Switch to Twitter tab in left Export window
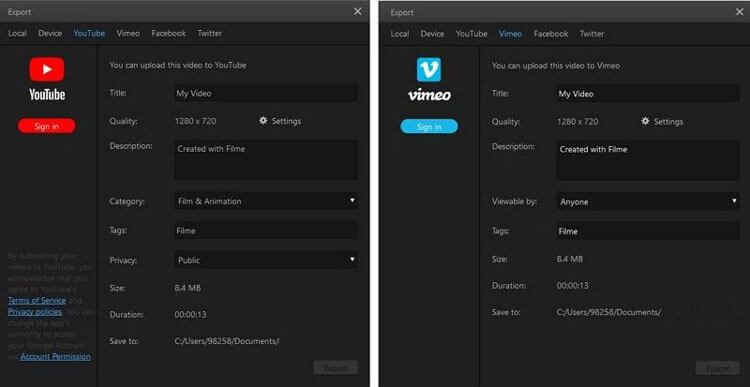750x387 pixels. [x=210, y=33]
